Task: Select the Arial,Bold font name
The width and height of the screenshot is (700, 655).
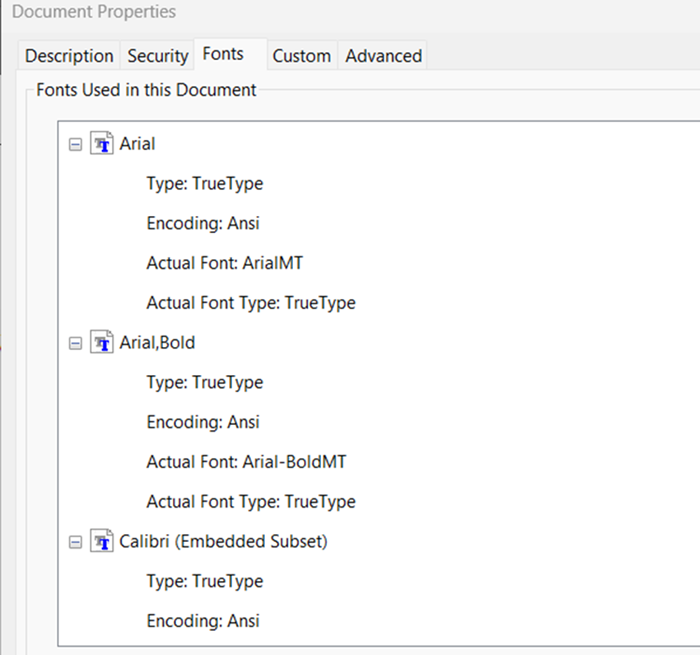Action: click(157, 343)
